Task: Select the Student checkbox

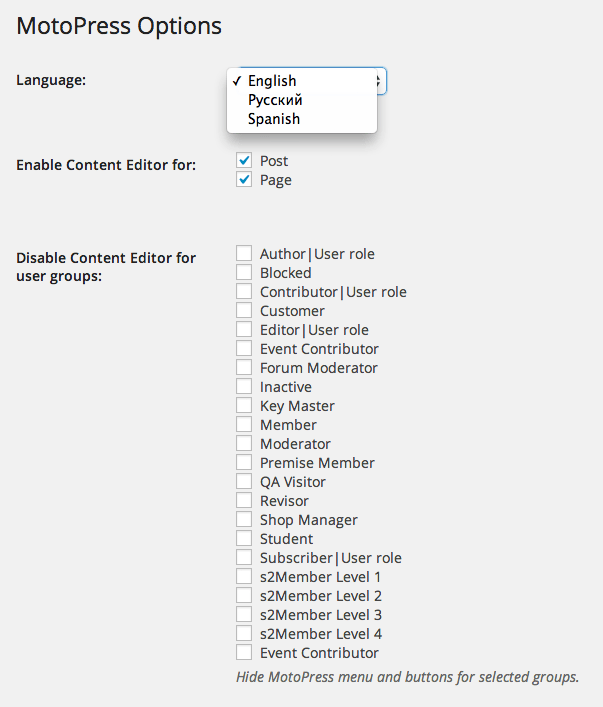Action: point(244,539)
